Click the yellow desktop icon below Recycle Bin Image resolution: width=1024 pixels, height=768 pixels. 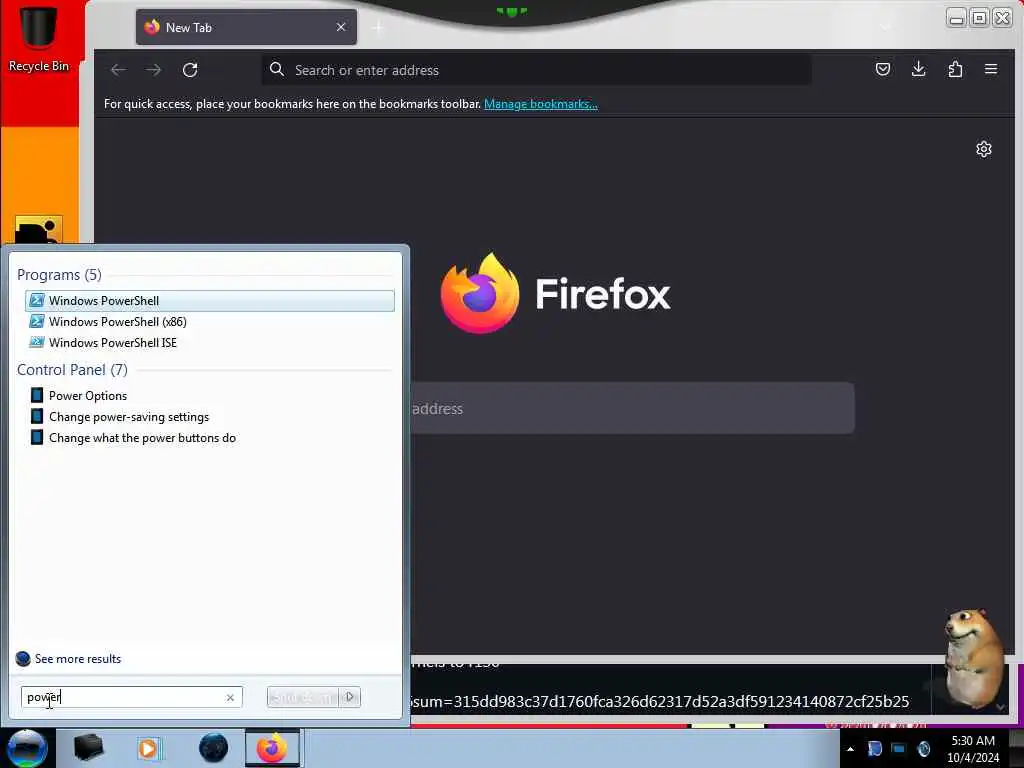[x=39, y=230]
